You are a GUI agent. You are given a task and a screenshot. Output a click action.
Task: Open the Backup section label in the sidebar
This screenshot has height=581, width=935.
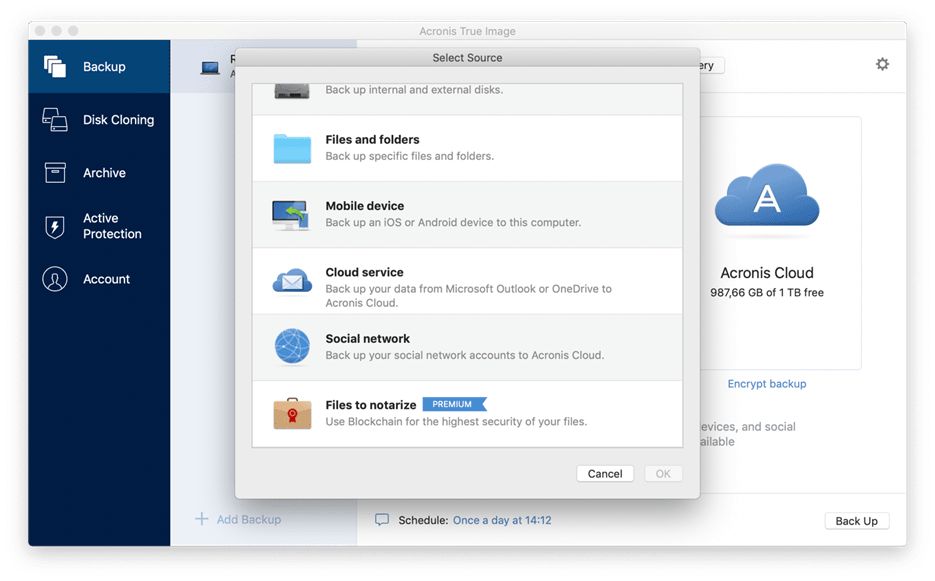tap(104, 67)
